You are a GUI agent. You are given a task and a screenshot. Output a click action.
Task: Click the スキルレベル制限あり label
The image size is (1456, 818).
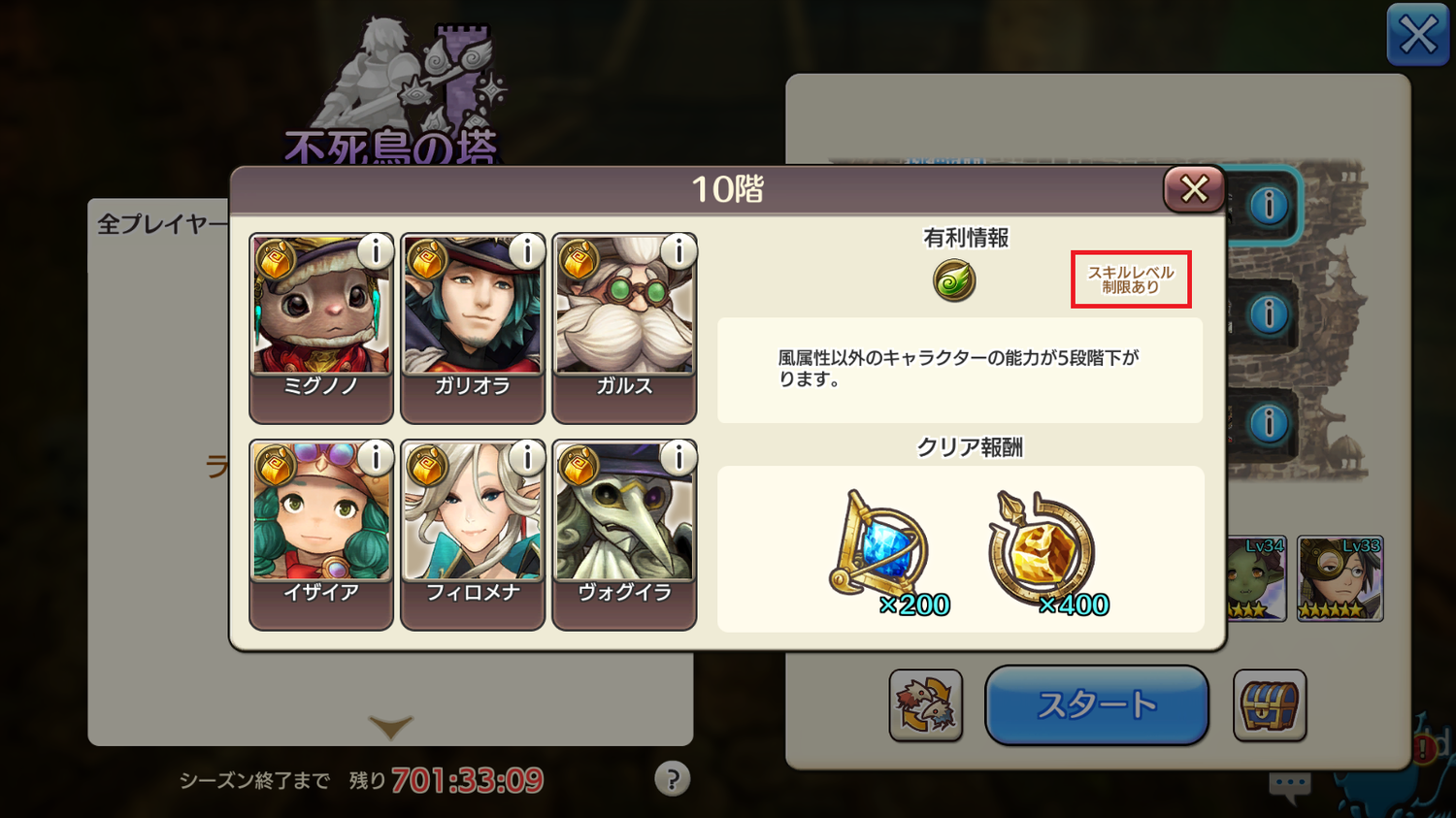coord(1131,279)
